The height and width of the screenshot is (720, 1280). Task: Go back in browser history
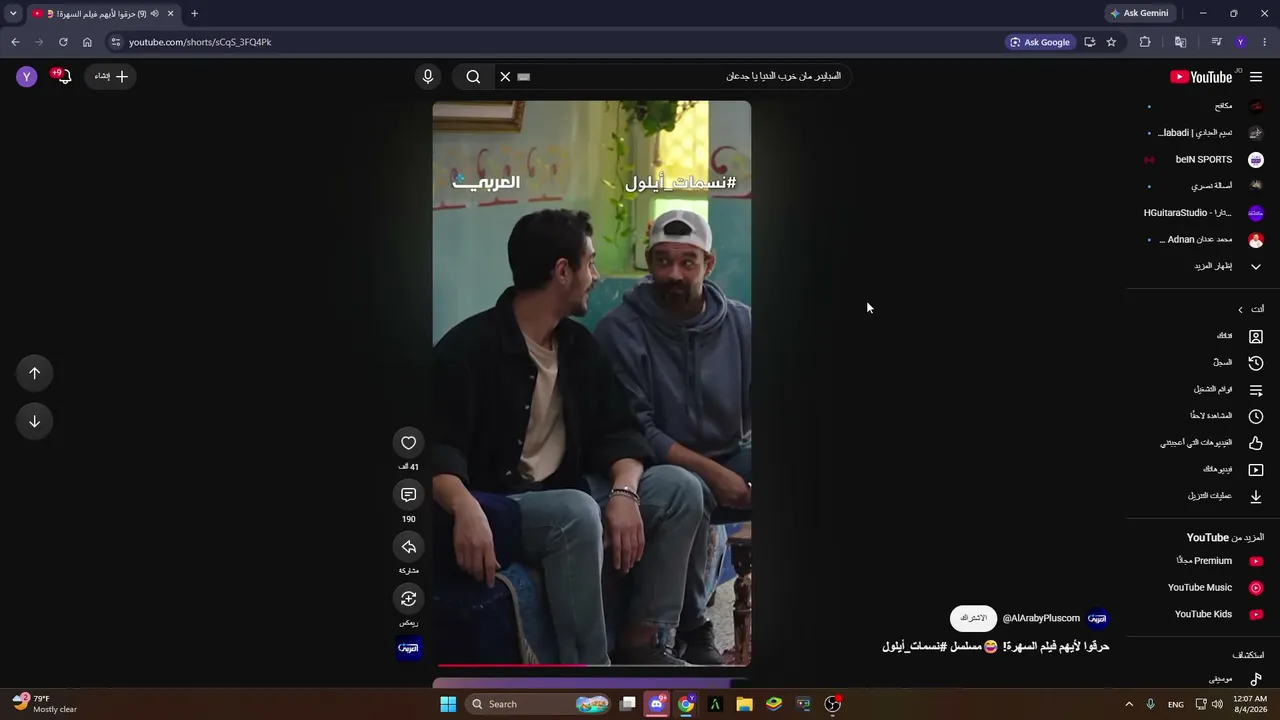15,42
